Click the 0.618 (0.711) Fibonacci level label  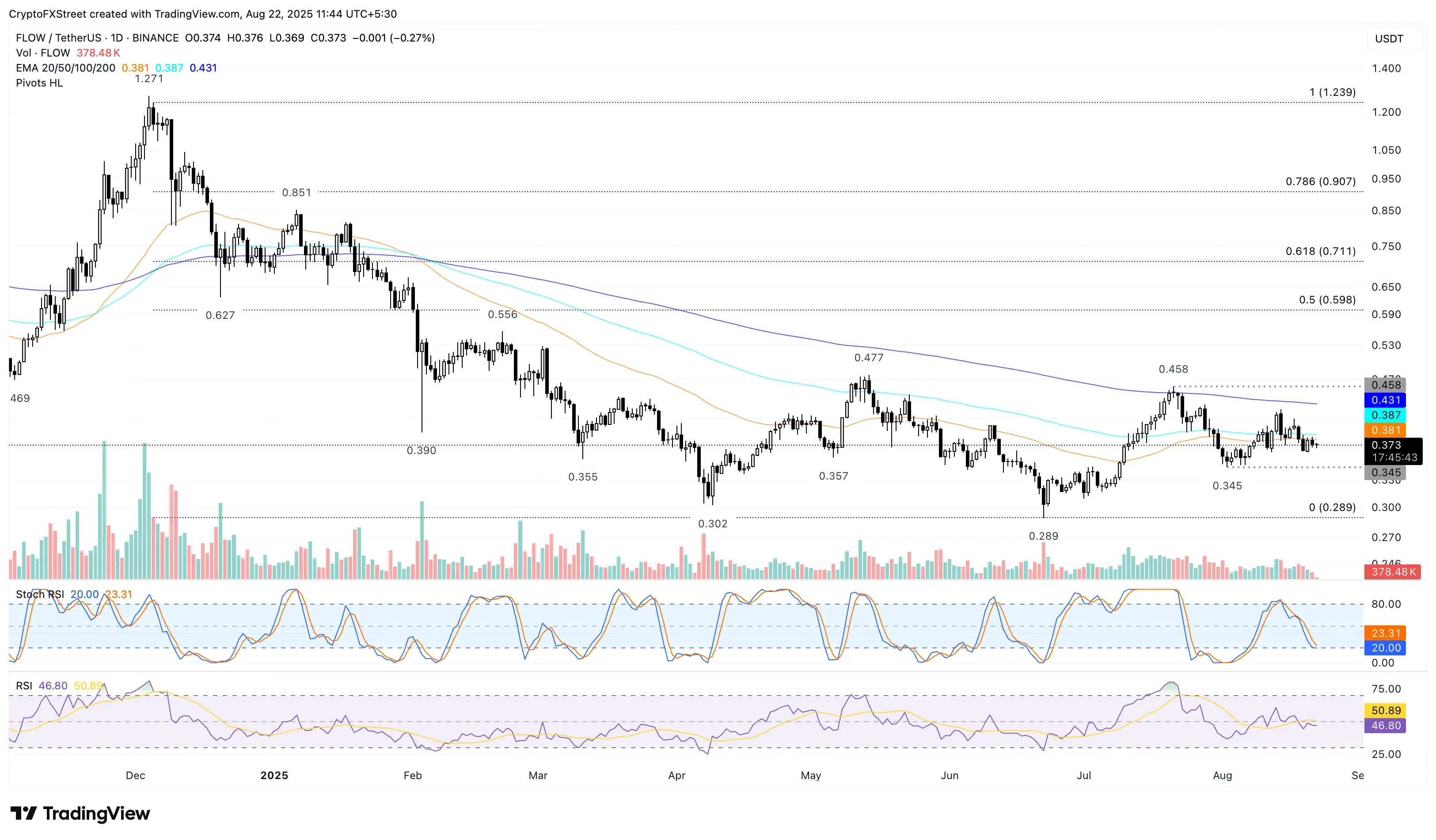(1320, 251)
